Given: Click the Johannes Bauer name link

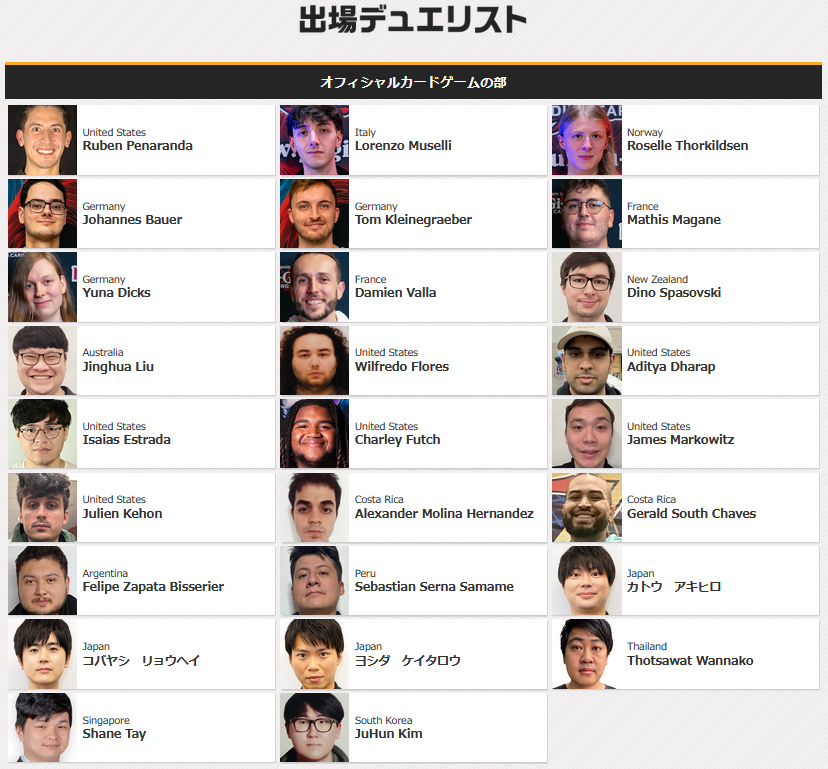Looking at the screenshot, I should pyautogui.click(x=132, y=220).
